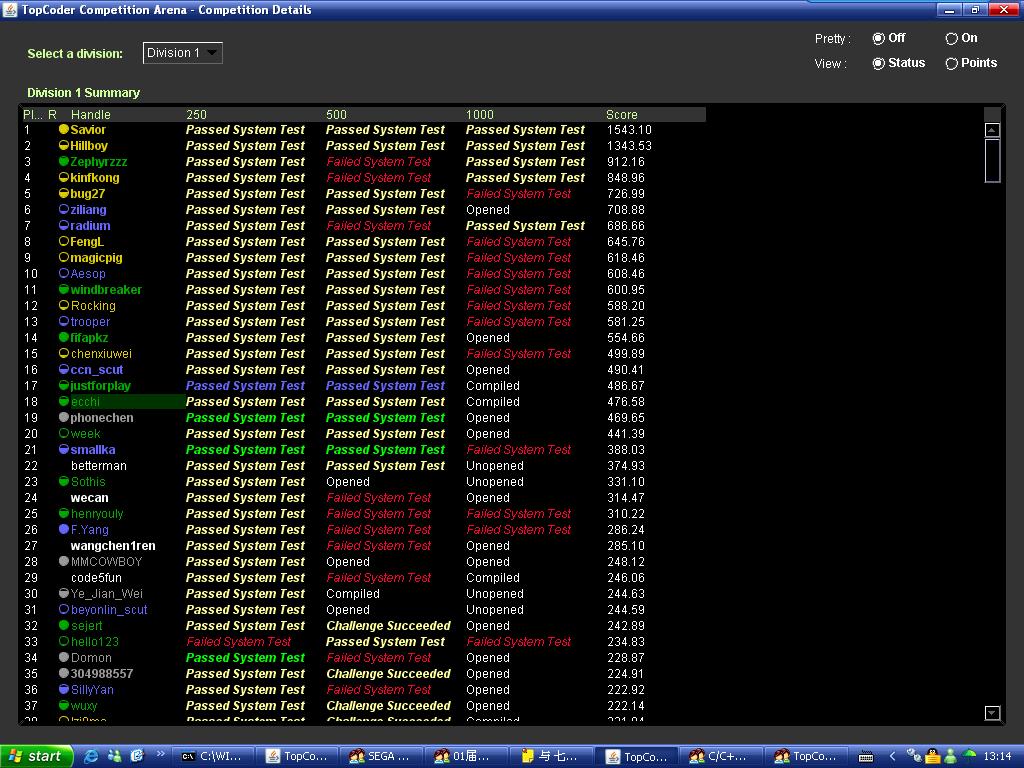
Task: Click radium's handle in the list
Action: (x=90, y=225)
